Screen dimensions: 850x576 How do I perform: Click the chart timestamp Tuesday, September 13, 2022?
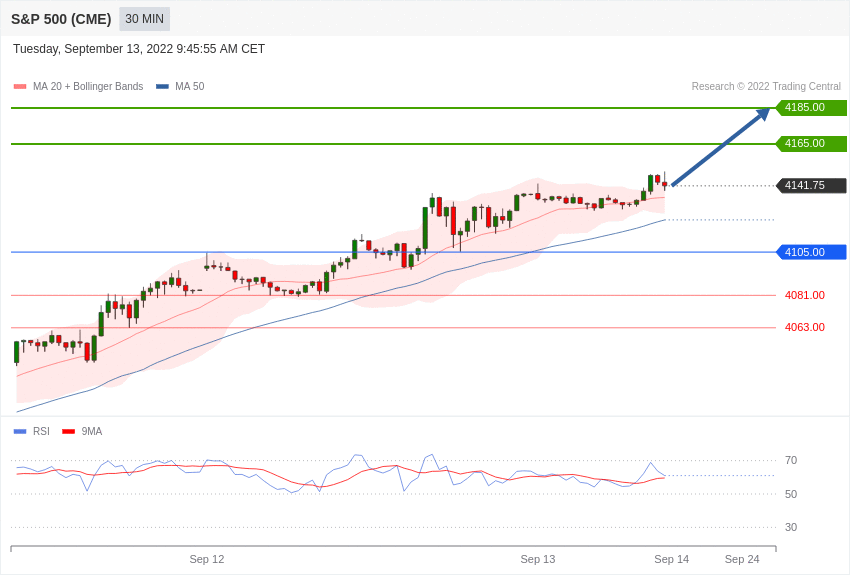[x=139, y=49]
